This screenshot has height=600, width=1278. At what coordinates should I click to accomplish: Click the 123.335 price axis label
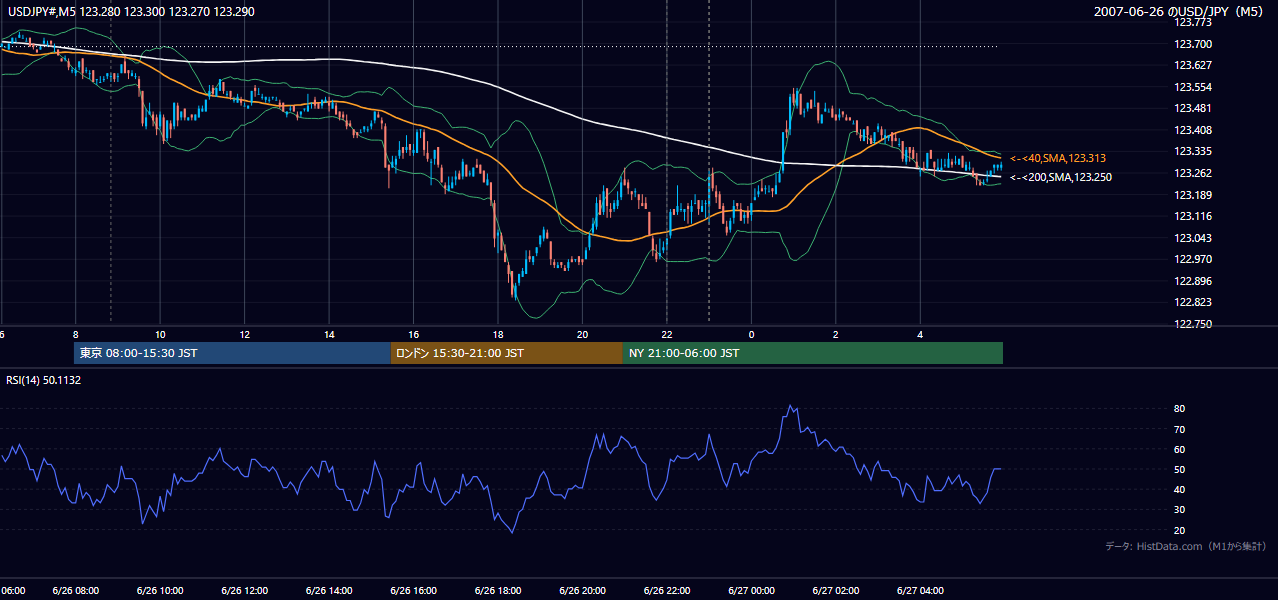[1192, 152]
